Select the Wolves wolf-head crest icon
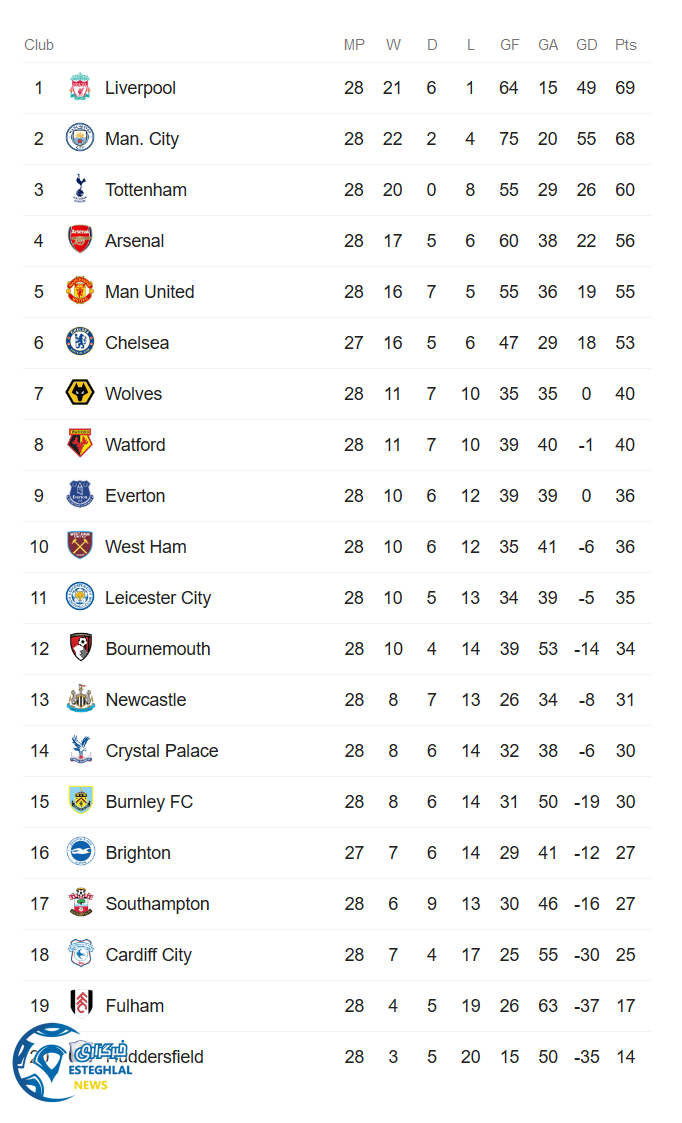The width and height of the screenshot is (682, 1123). [80, 394]
